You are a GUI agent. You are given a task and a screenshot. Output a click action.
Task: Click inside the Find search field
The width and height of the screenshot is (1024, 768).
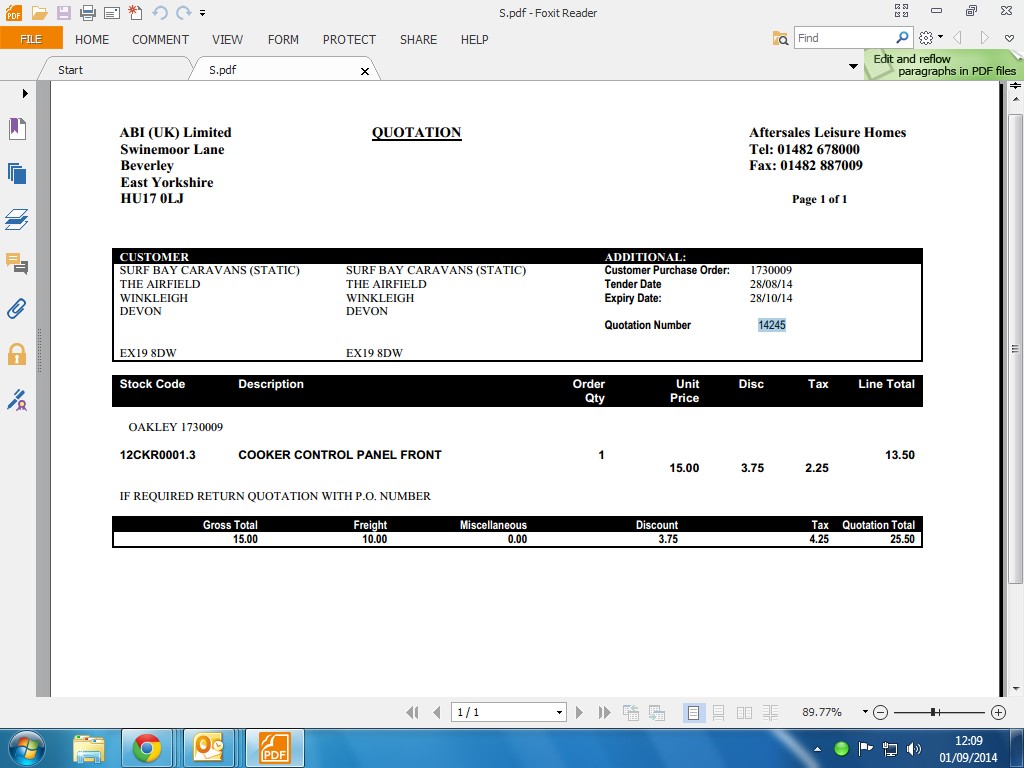[x=843, y=38]
